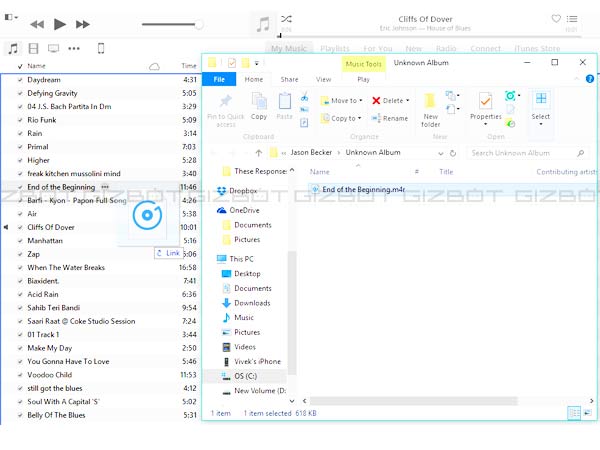
Task: Expand the Copy to dropdown
Action: (x=341, y=118)
